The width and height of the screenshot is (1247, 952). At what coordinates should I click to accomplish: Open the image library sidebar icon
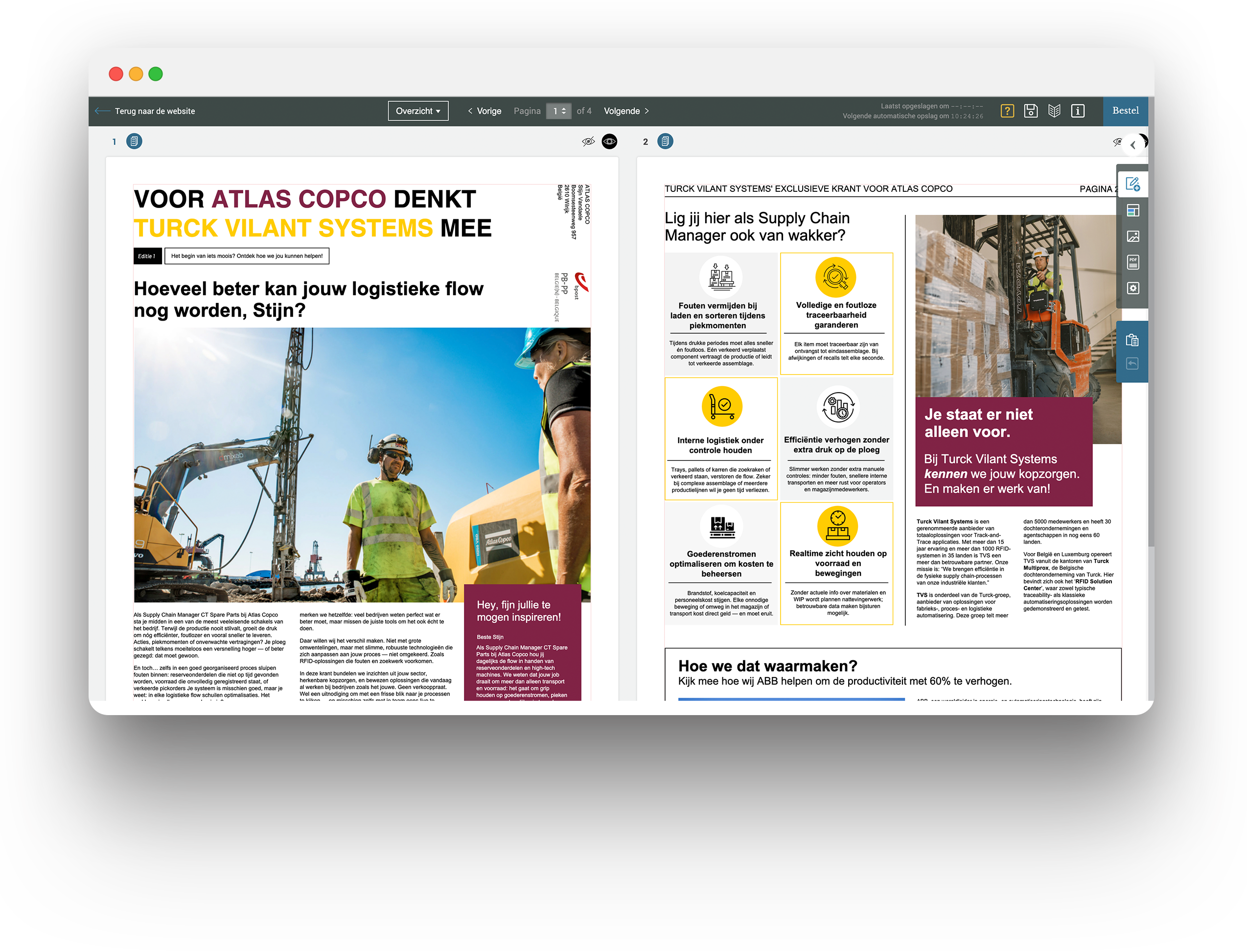pos(1132,236)
